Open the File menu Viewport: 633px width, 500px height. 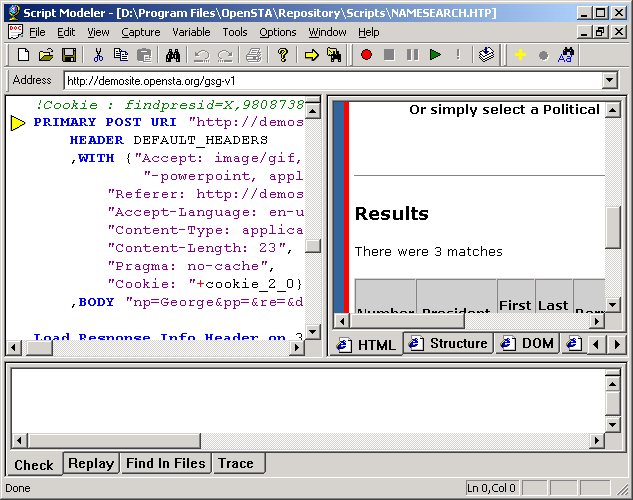coord(37,32)
